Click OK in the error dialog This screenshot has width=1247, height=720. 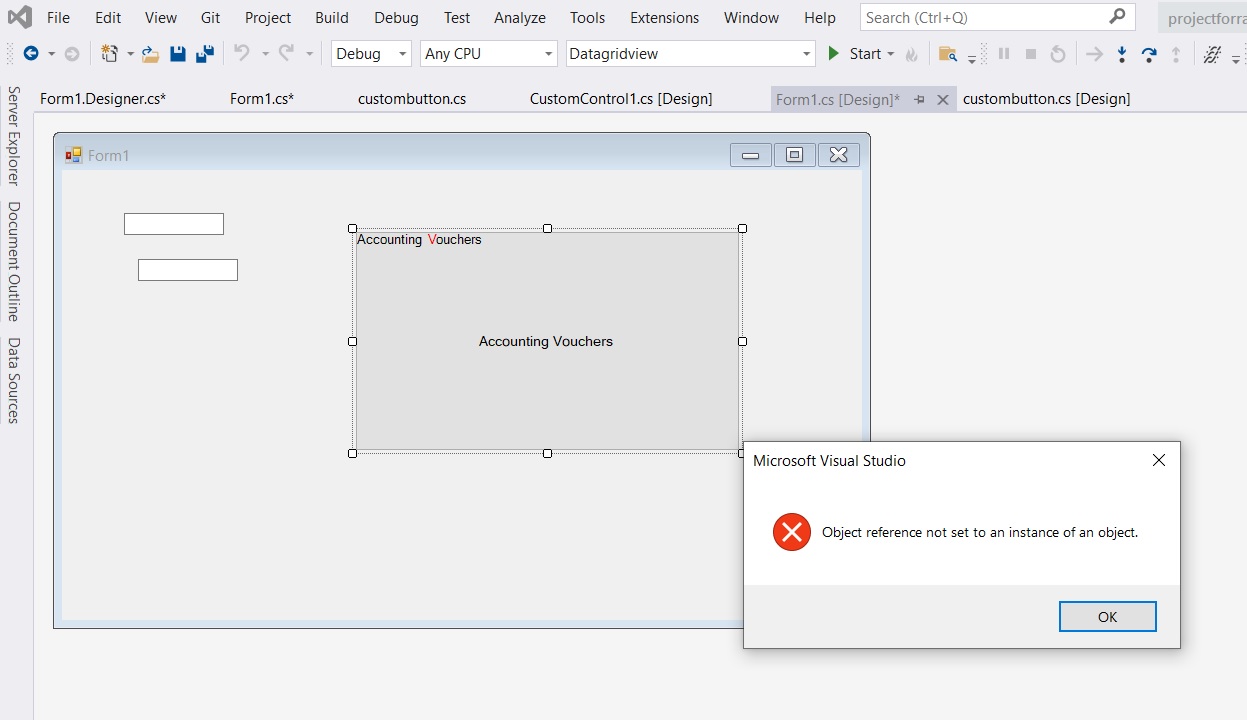click(1108, 617)
